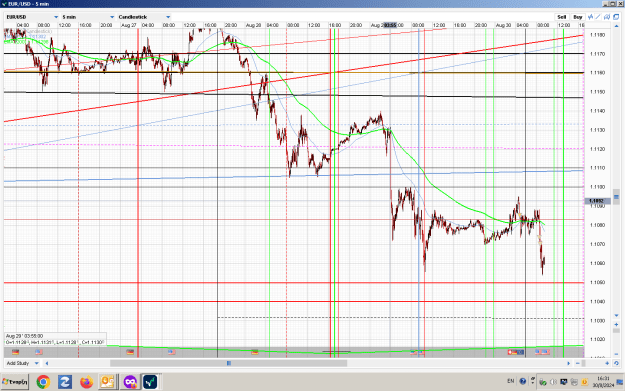This screenshot has height=391, width=625.
Task: Click the detach chart window icon
Action: click(x=616, y=17)
